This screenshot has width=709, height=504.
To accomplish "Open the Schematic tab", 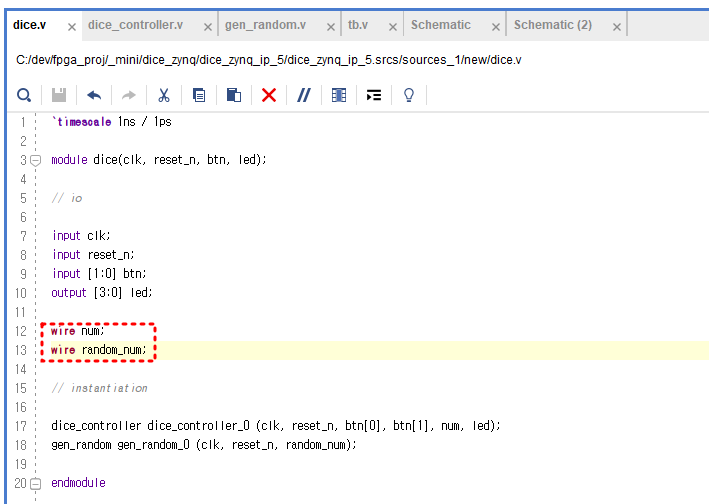I will (441, 25).
